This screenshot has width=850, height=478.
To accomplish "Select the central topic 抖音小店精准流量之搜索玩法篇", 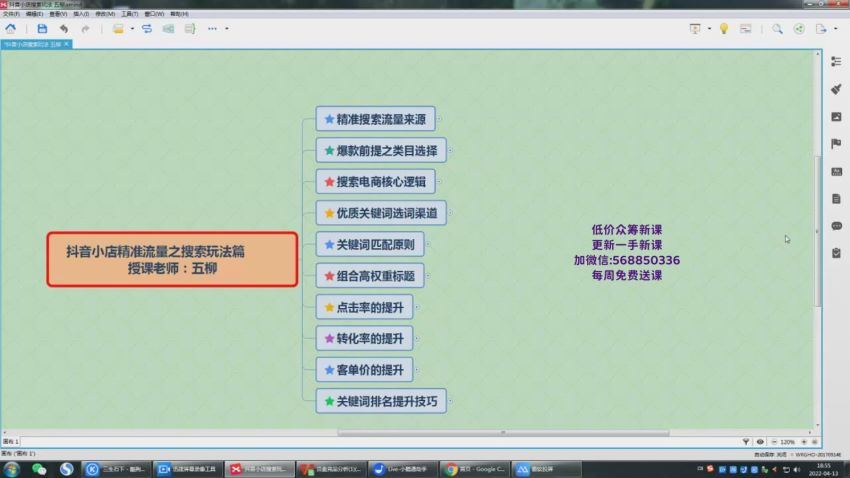I will pos(172,260).
